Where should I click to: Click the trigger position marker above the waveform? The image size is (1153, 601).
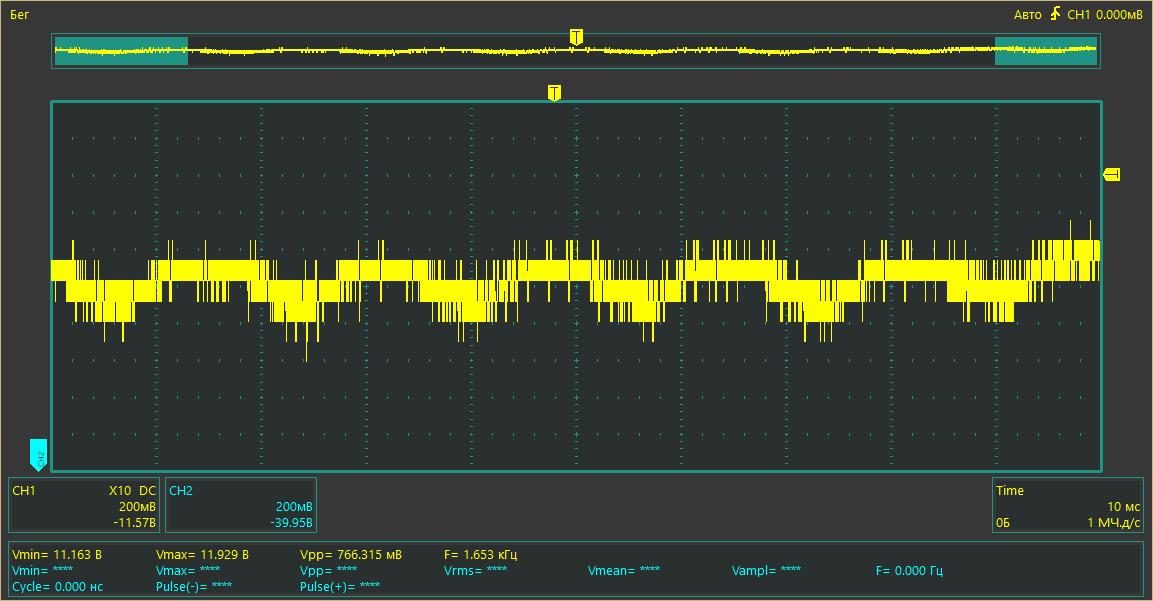tap(554, 93)
